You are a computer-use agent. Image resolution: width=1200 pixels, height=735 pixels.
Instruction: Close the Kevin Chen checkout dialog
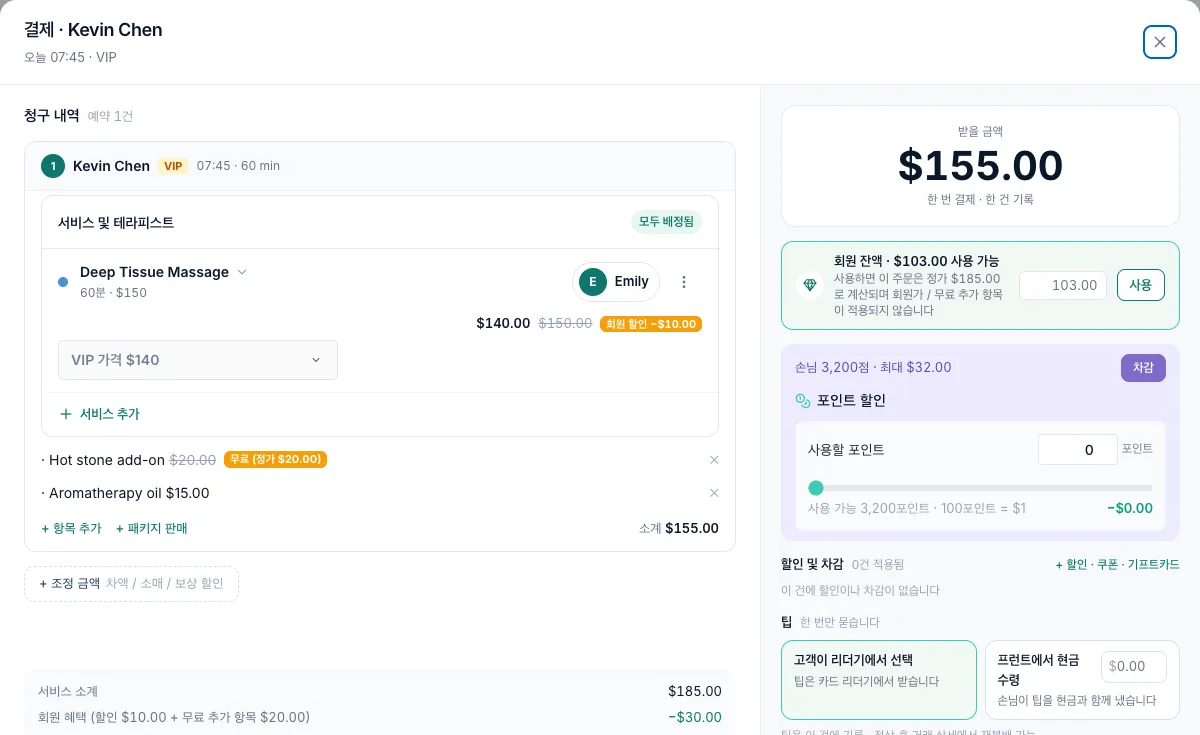1160,42
